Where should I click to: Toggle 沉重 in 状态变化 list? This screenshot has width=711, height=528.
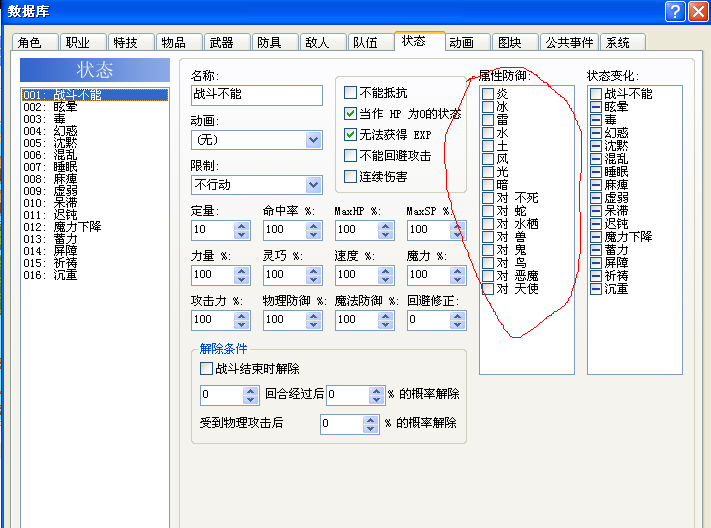[x=596, y=289]
